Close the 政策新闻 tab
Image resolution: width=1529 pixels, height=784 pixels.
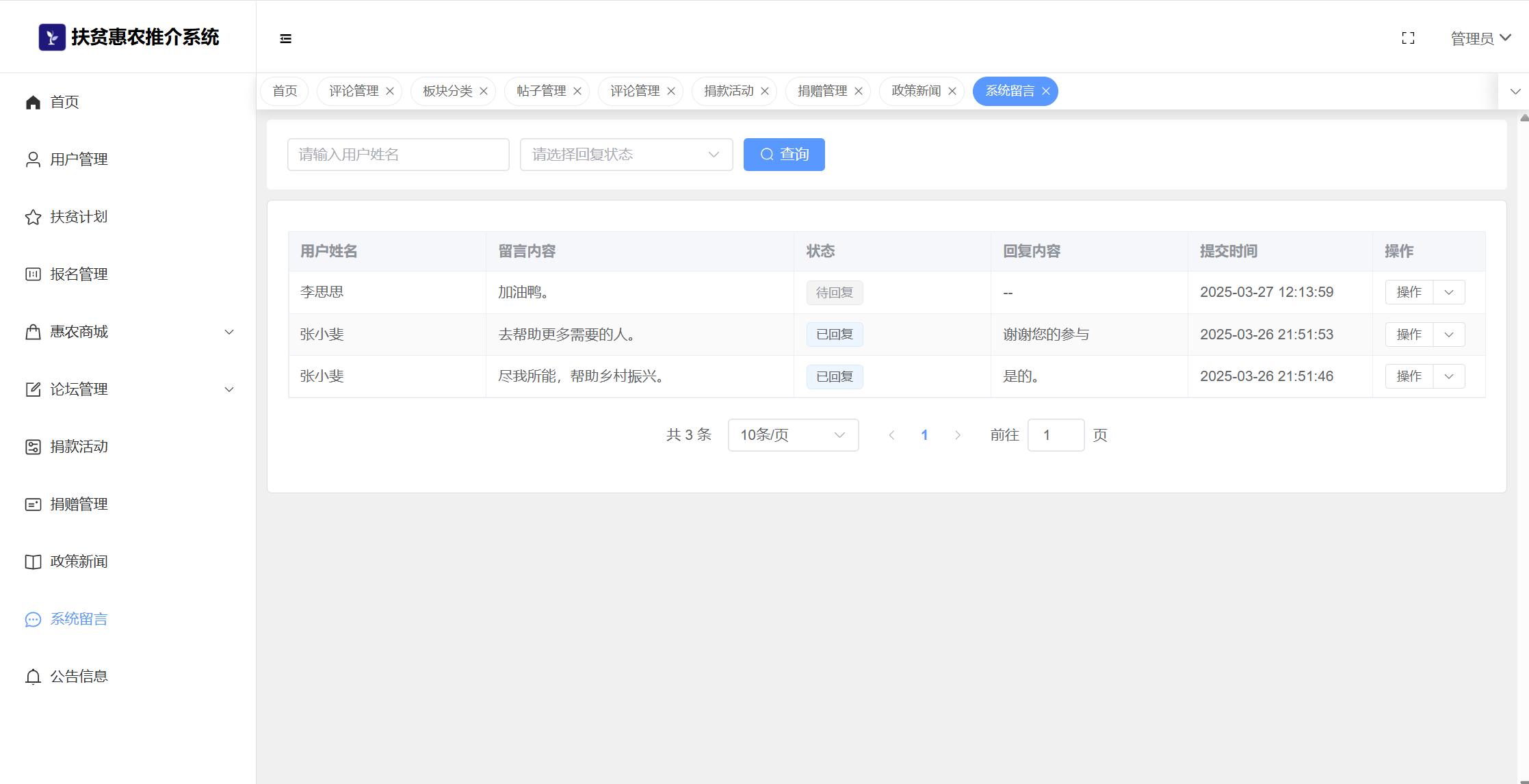952,91
